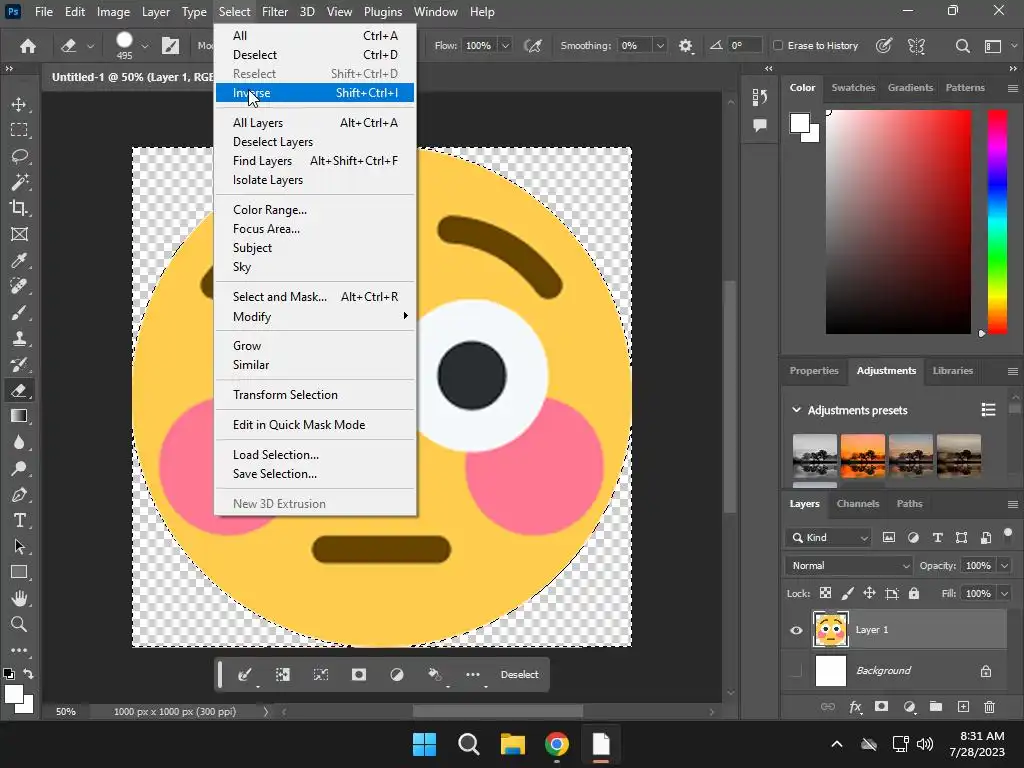The height and width of the screenshot is (768, 1024).
Task: Select the Hand tool
Action: tap(19, 599)
